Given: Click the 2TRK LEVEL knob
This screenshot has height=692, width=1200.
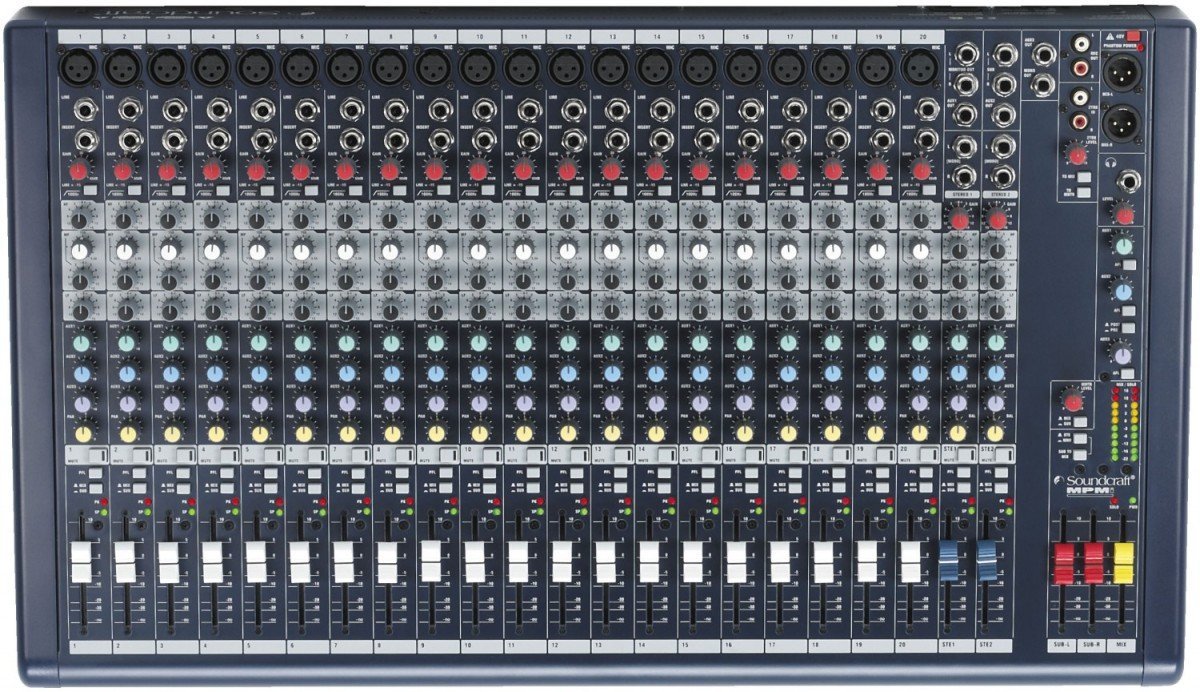Looking at the screenshot, I should pos(1076,153).
